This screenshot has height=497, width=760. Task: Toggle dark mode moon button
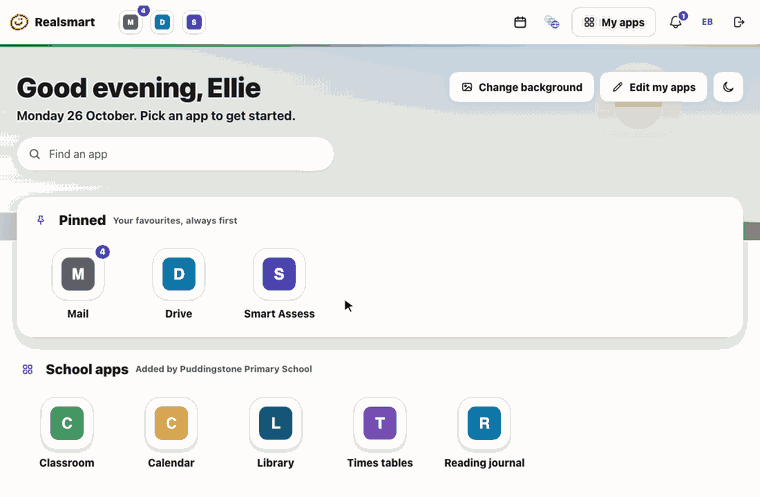coord(728,87)
